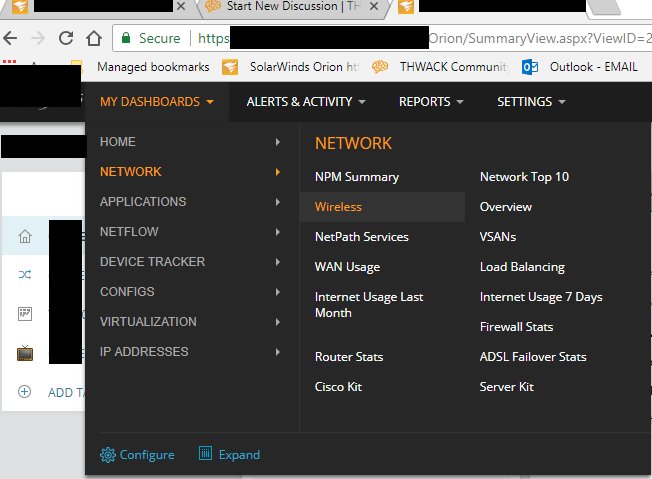Image resolution: width=652 pixels, height=479 pixels.
Task: Open Managed bookmarks folder
Action: (x=153, y=67)
